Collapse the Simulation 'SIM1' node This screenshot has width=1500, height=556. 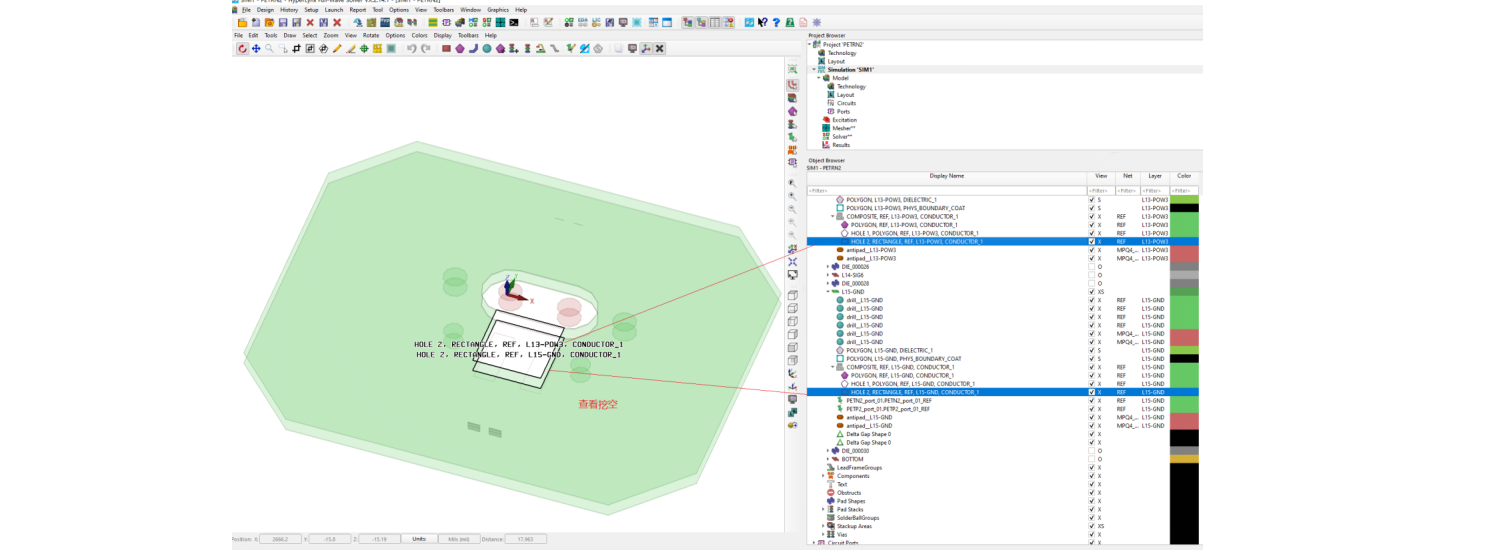(815, 70)
